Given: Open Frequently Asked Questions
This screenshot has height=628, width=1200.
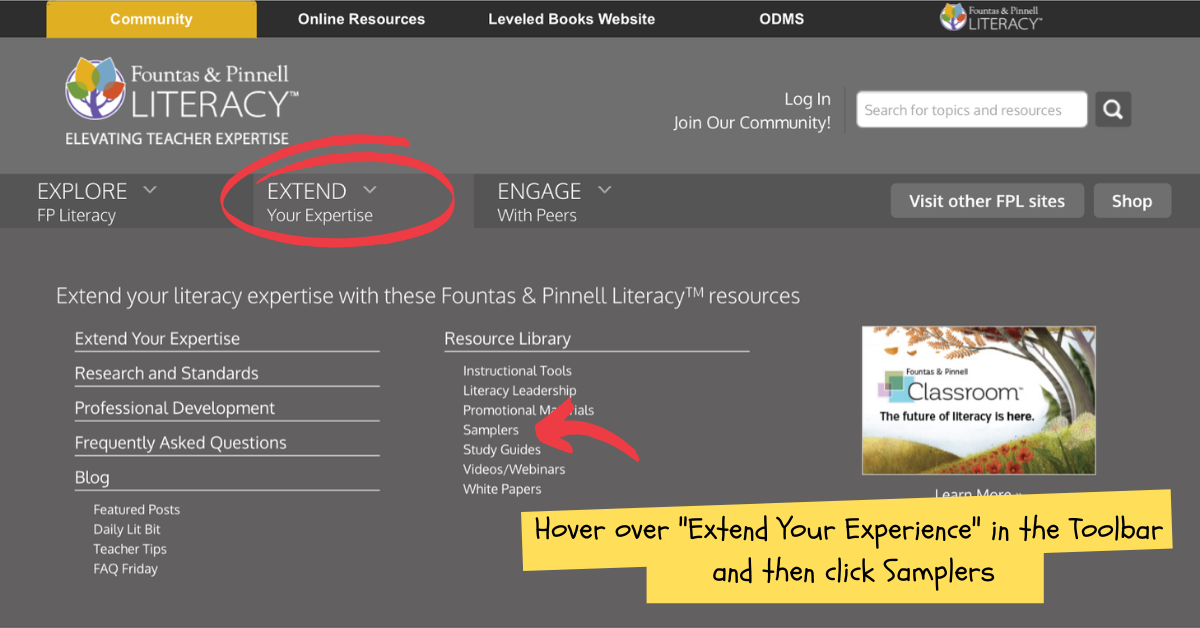Looking at the screenshot, I should [180, 443].
